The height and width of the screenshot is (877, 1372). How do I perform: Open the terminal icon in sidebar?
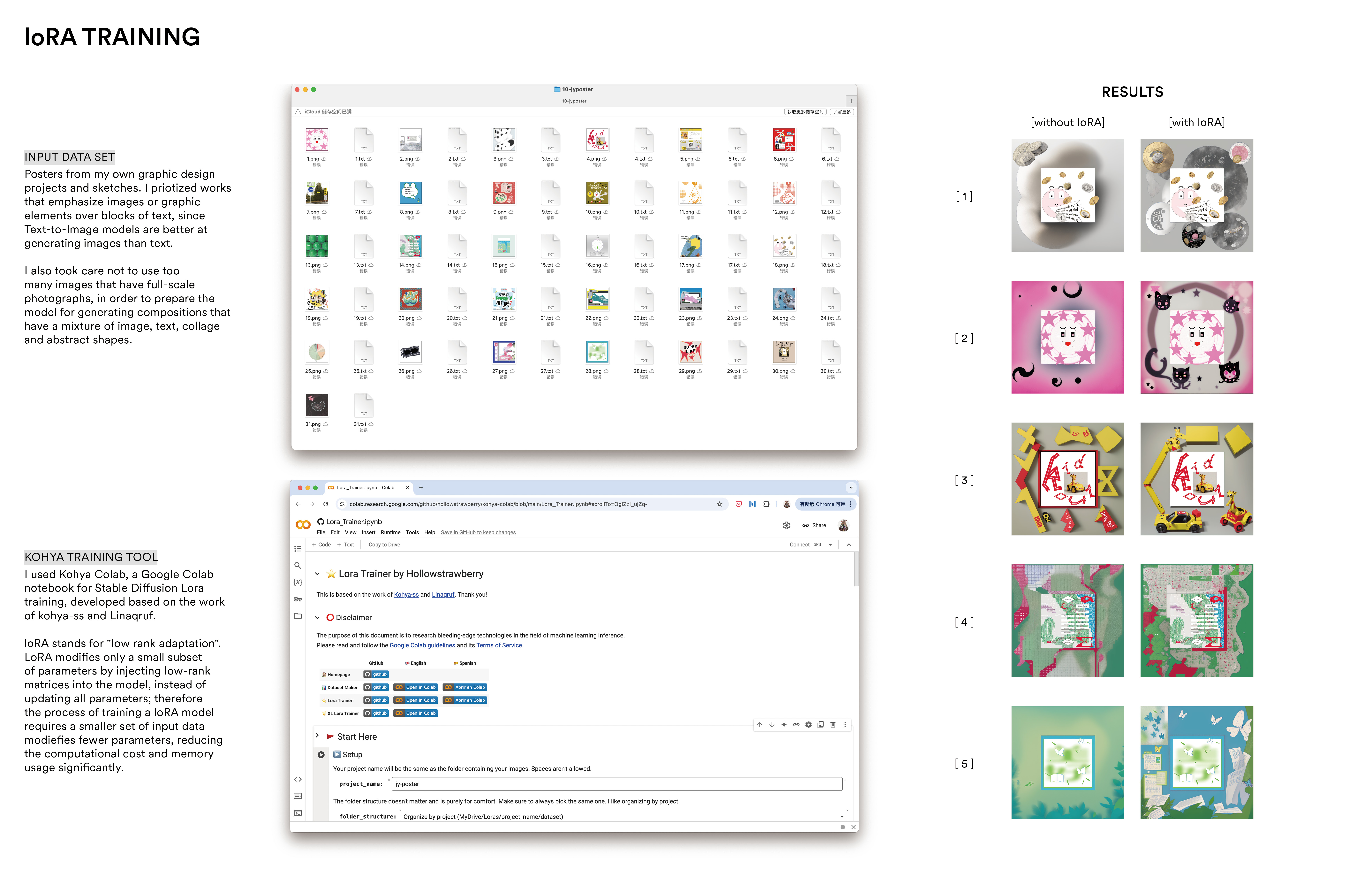click(x=298, y=813)
